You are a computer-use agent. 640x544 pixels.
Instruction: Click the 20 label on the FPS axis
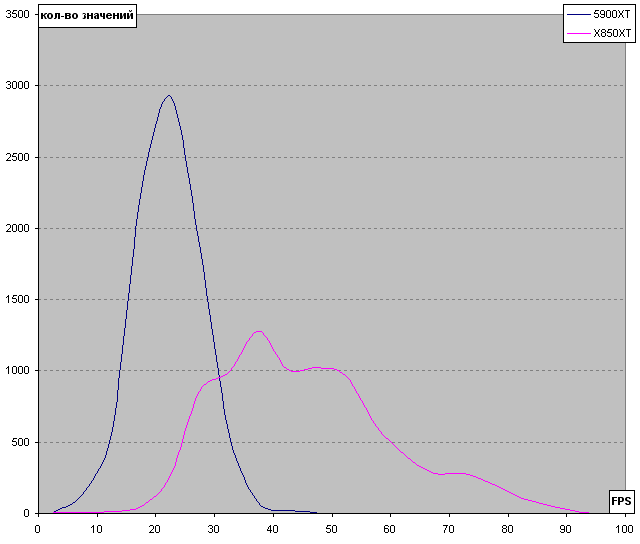[x=155, y=529]
